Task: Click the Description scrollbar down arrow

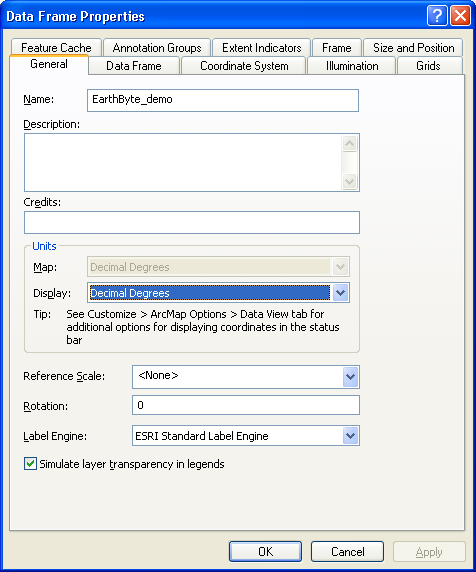Action: 349,181
